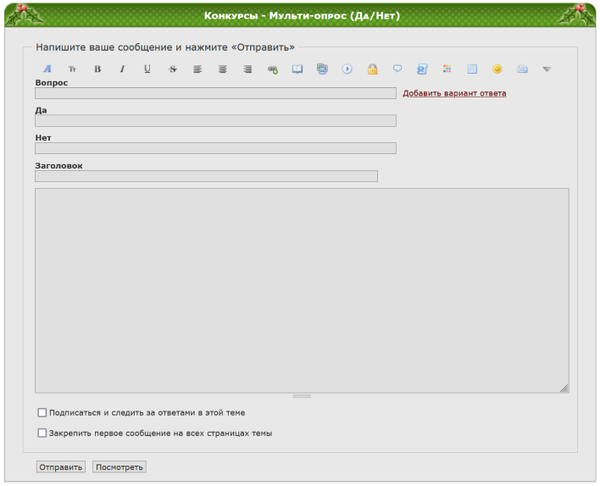Click the Добавить вариант ответа link
Image resolution: width=600 pixels, height=486 pixels.
click(454, 93)
